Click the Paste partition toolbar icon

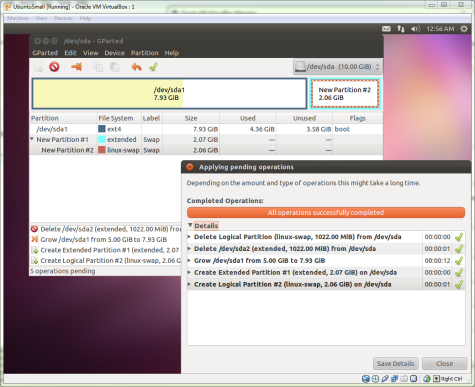pyautogui.click(x=115, y=67)
